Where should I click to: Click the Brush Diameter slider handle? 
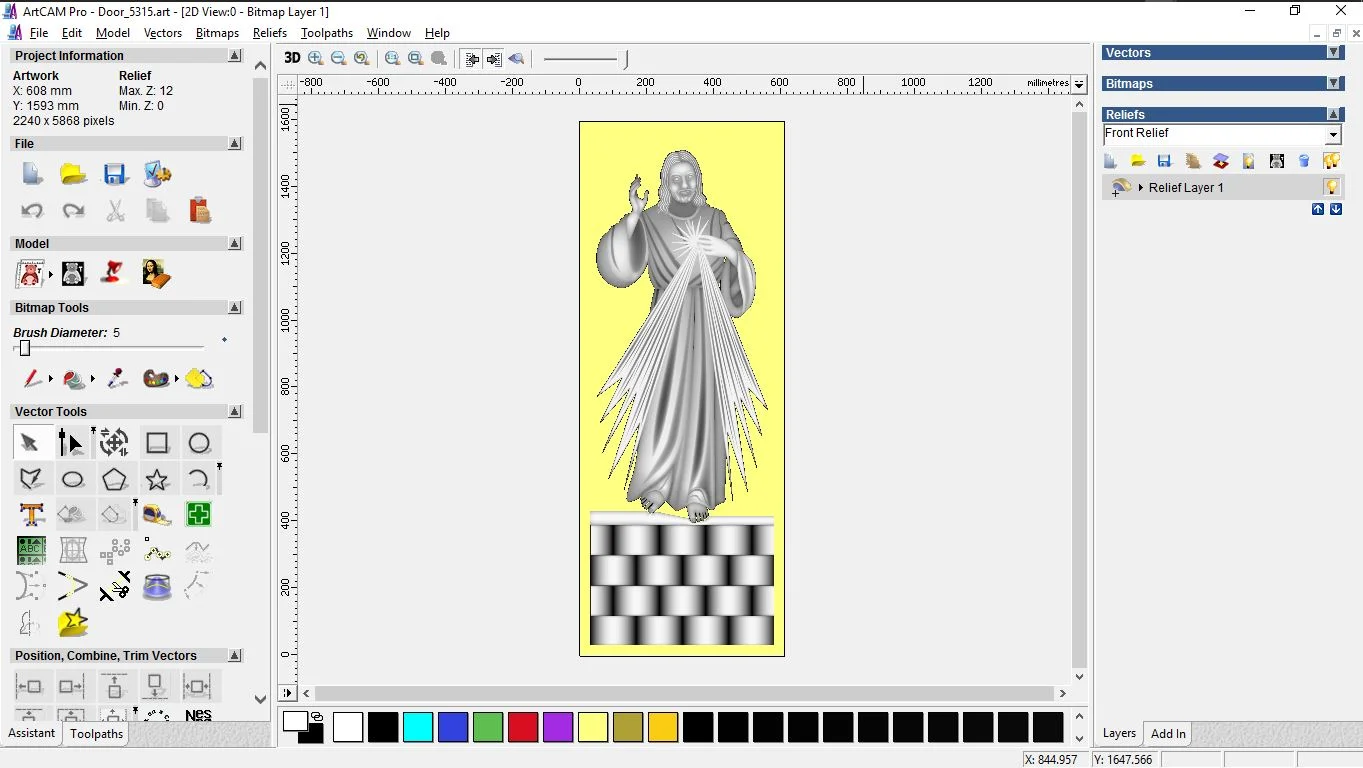pos(25,348)
